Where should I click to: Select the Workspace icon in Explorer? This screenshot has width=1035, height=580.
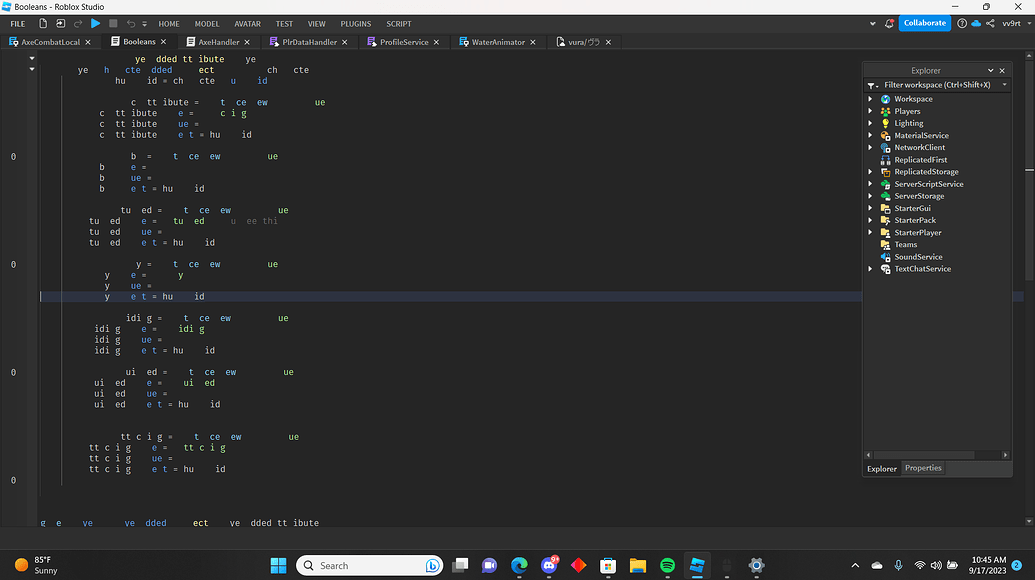[884, 99]
